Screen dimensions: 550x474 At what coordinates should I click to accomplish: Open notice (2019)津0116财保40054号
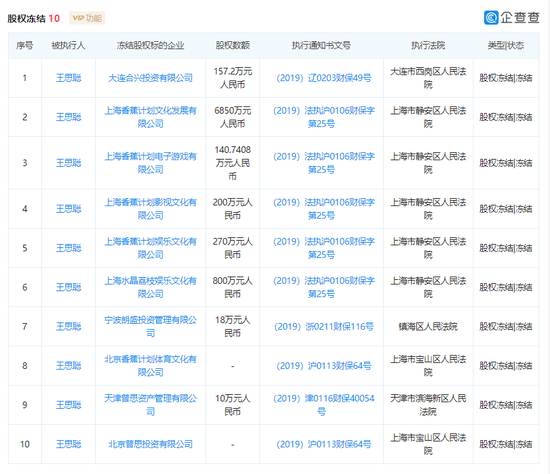click(323, 405)
